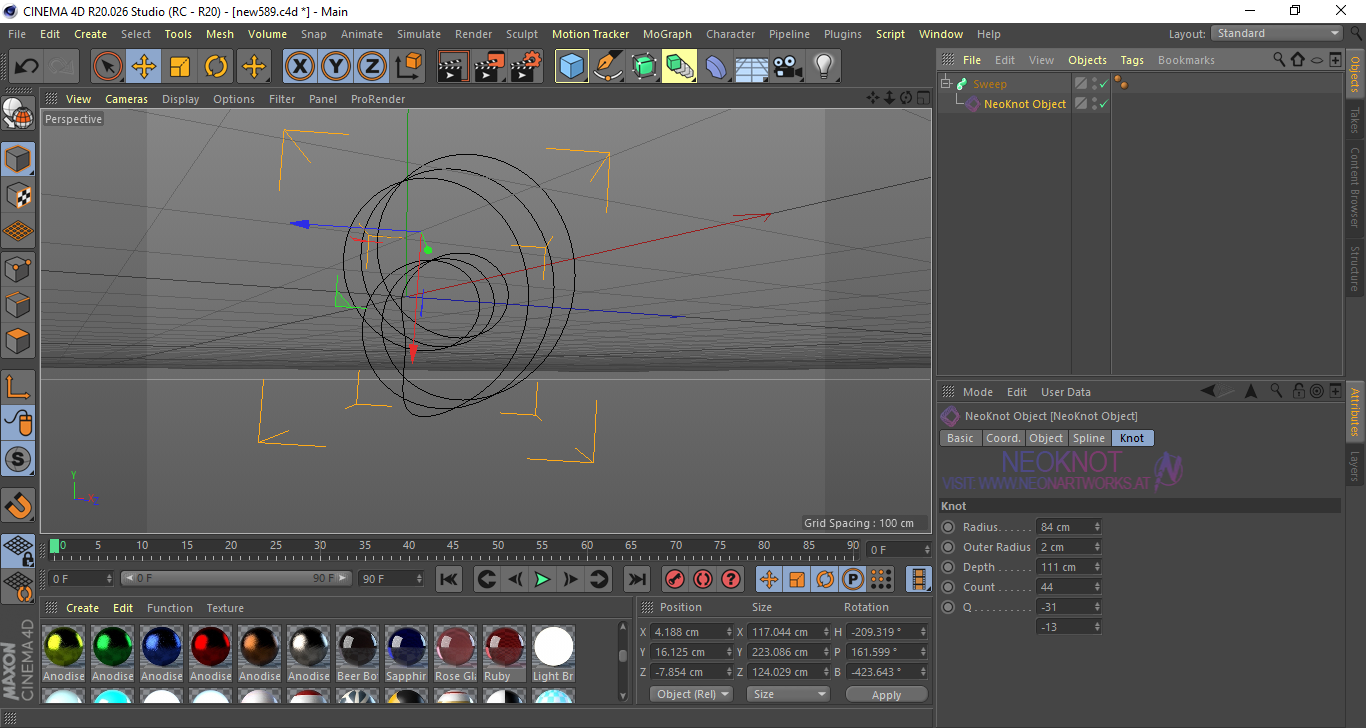Toggle the Q animation dot

948,607
